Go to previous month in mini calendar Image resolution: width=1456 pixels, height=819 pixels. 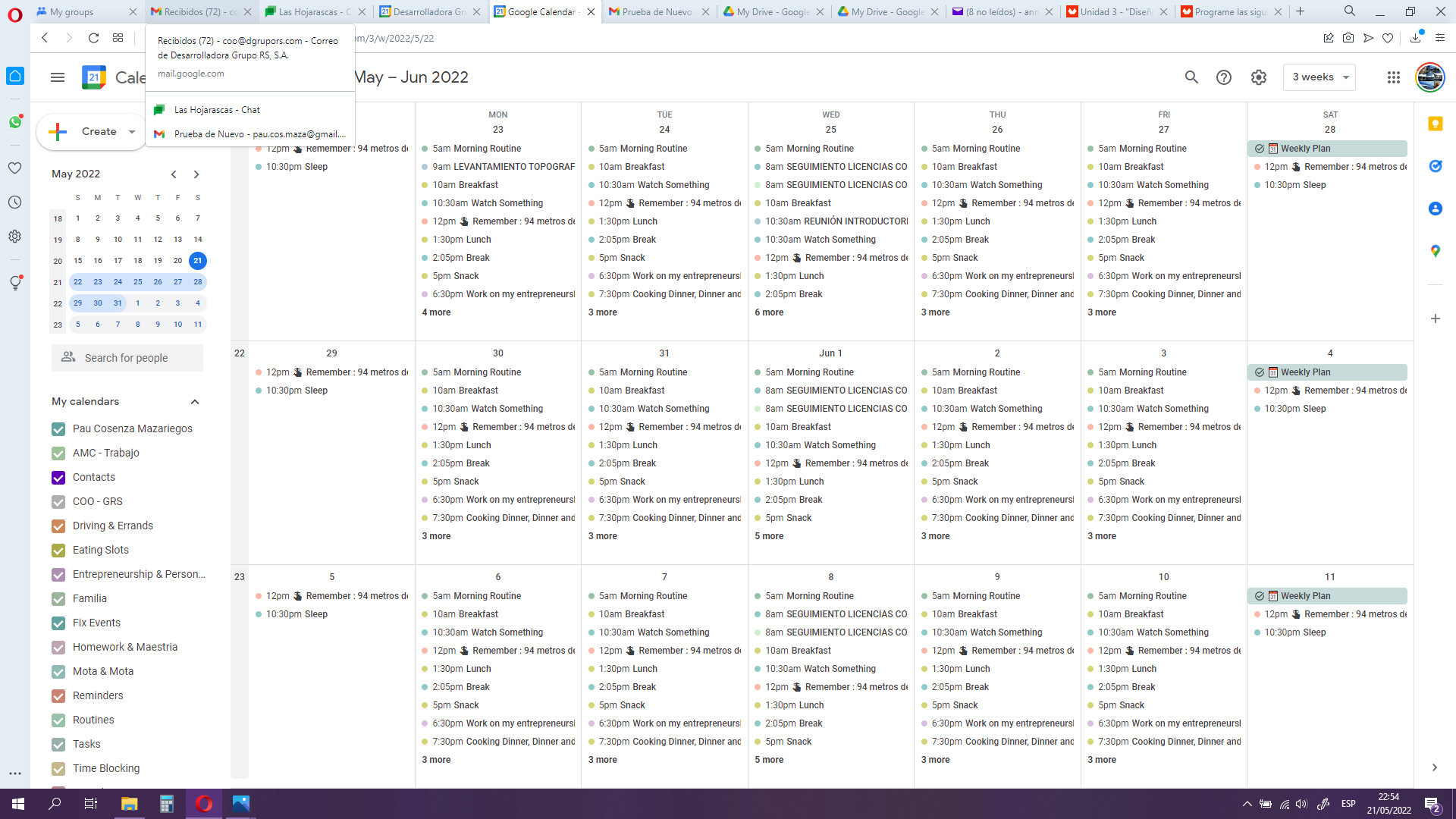[x=174, y=174]
